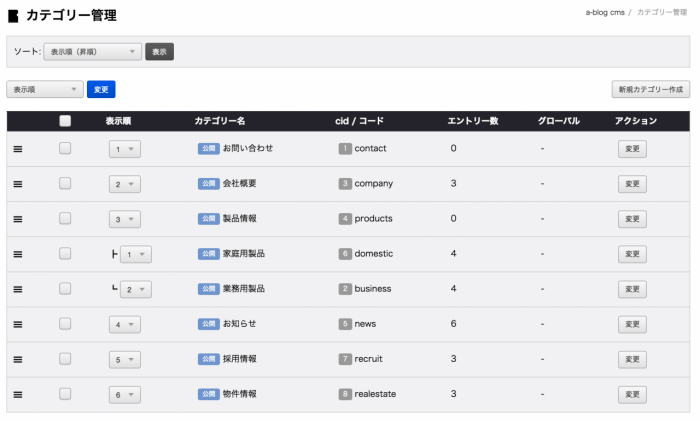The height and width of the screenshot is (421, 700).
Task: Open the order dropdown for 家庭用製品 row
Action: [136, 254]
